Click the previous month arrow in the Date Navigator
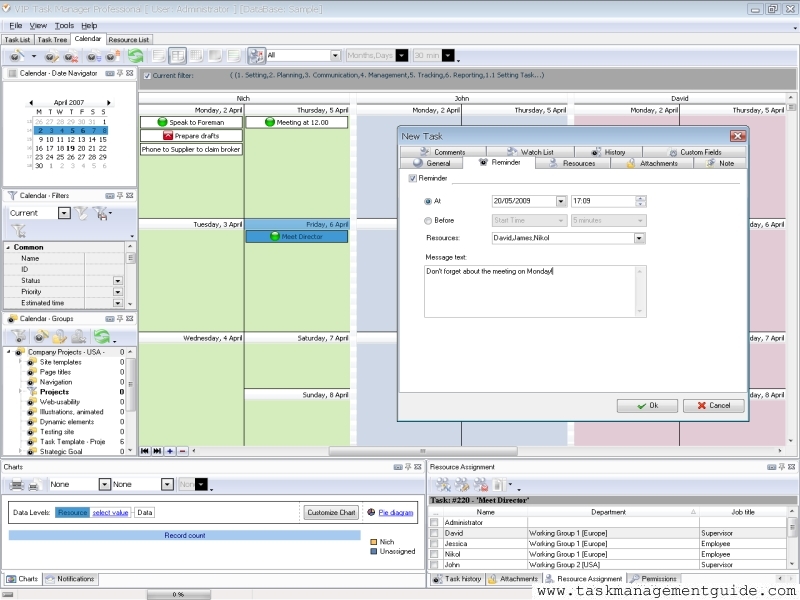Screen dimensions: 800x600 click(31, 103)
